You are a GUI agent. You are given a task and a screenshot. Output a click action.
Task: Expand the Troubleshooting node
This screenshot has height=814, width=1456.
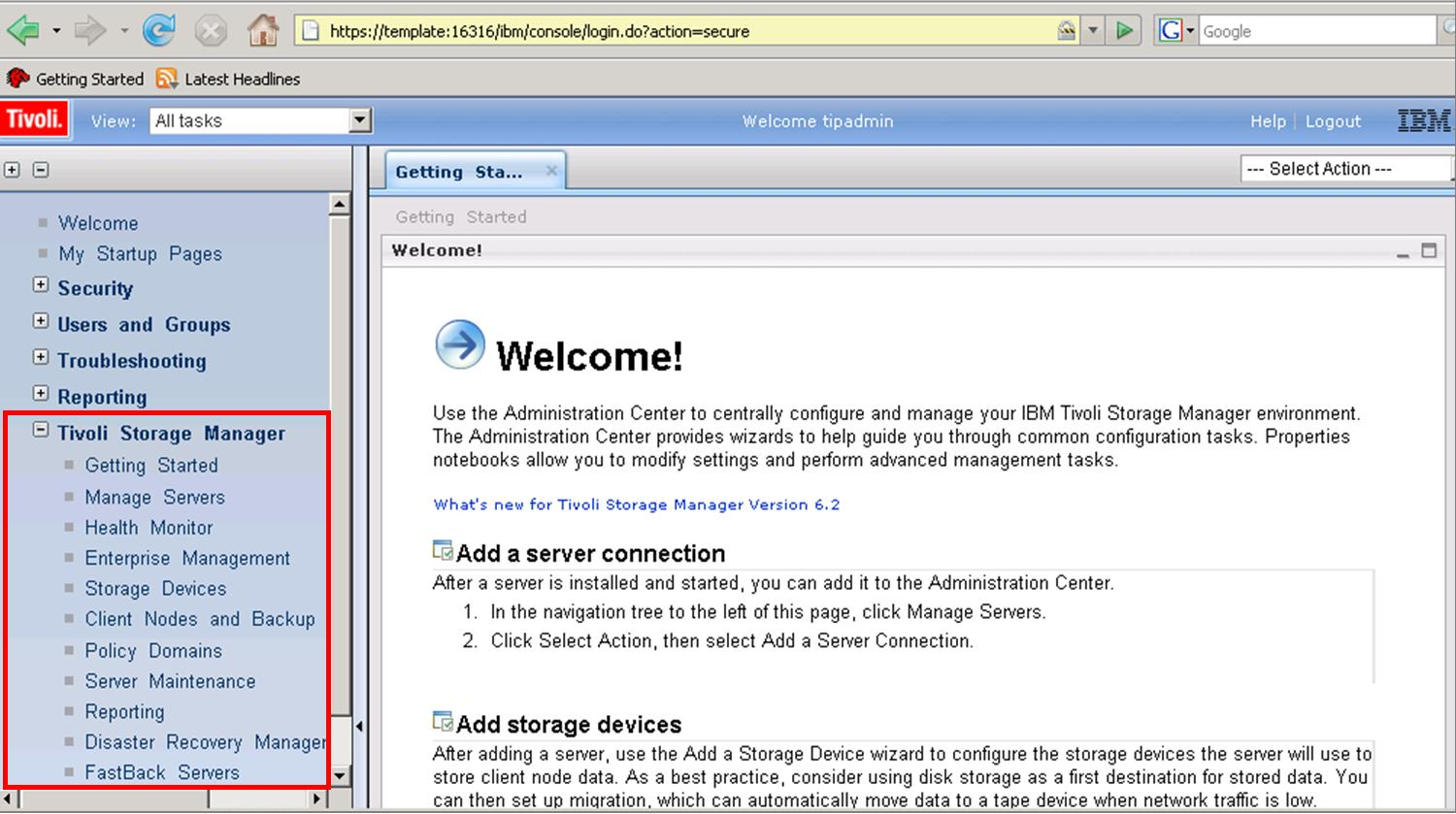pos(41,357)
